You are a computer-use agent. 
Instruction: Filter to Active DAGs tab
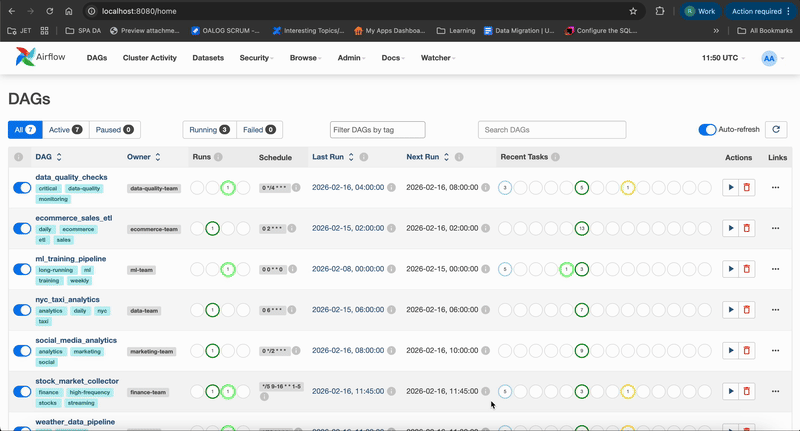pyautogui.click(x=66, y=130)
